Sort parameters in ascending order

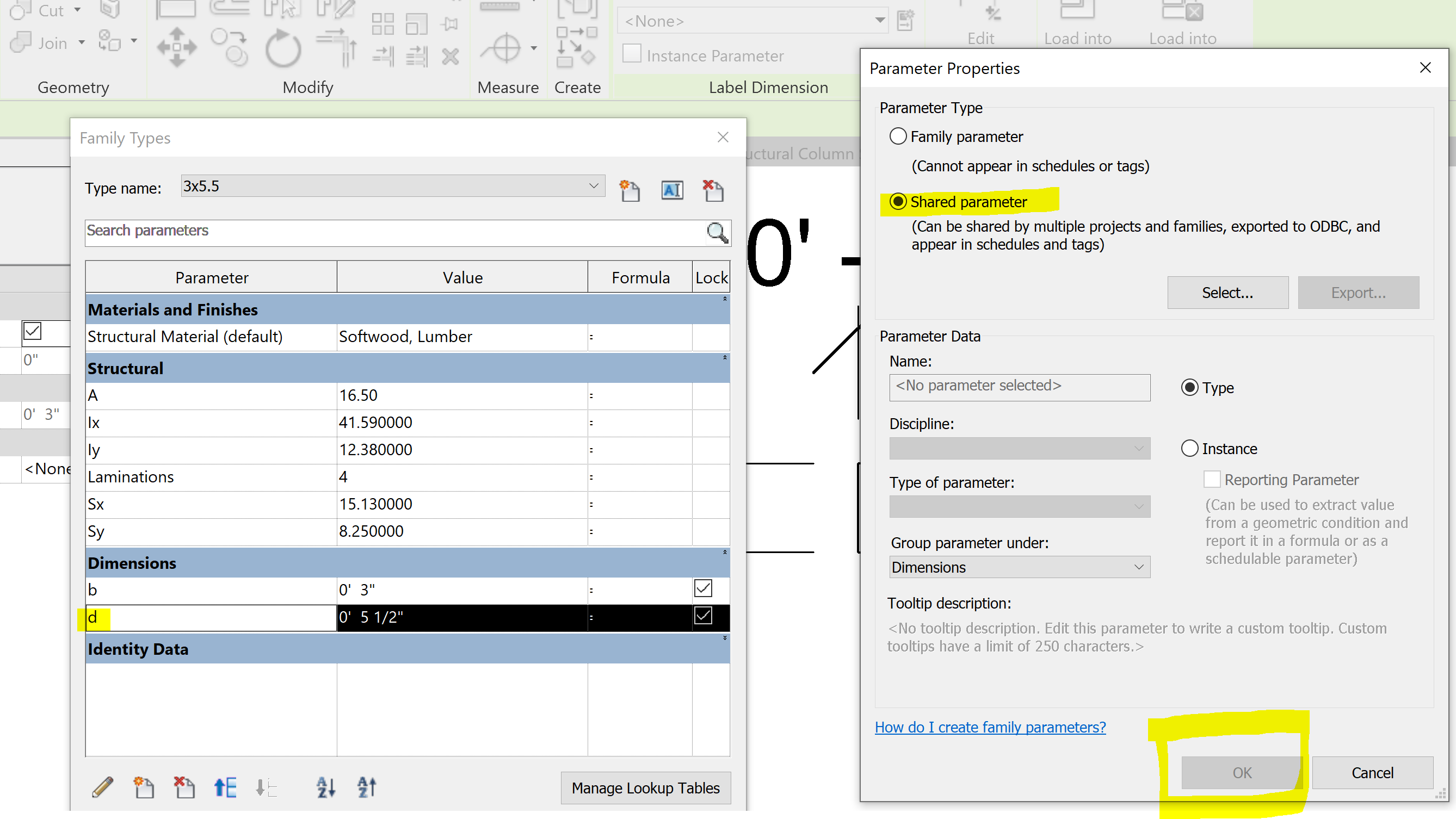325,787
